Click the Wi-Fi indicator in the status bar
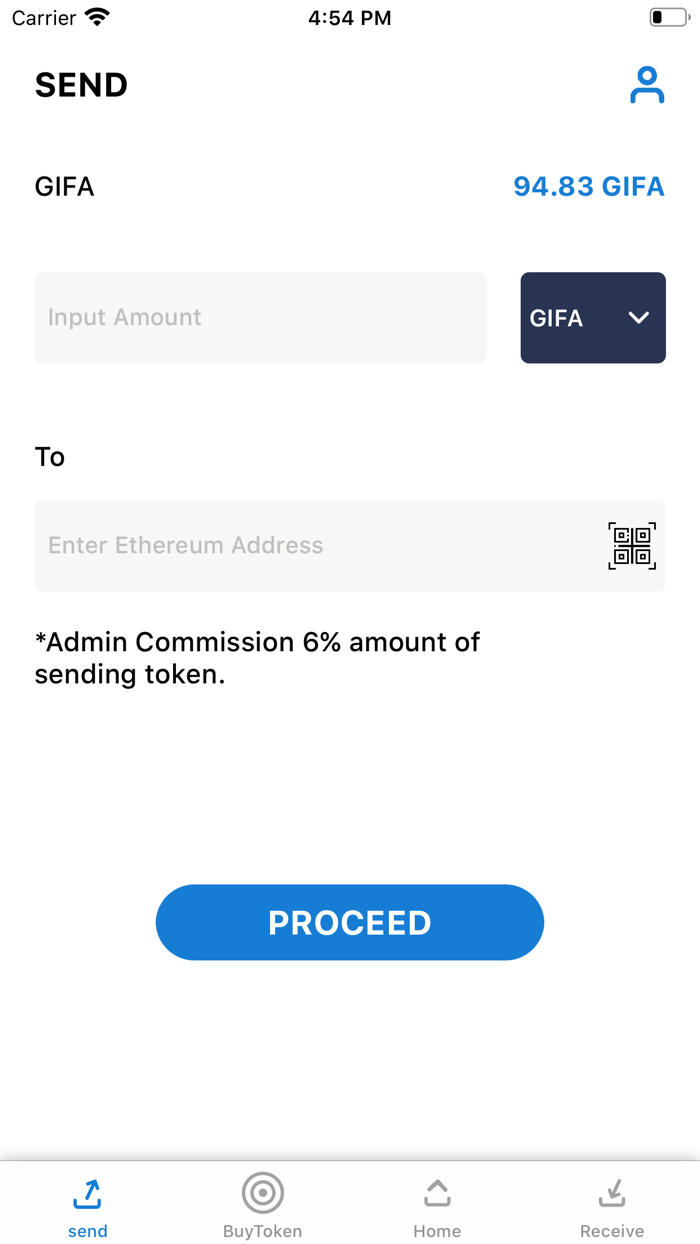This screenshot has height=1244, width=700. [97, 16]
